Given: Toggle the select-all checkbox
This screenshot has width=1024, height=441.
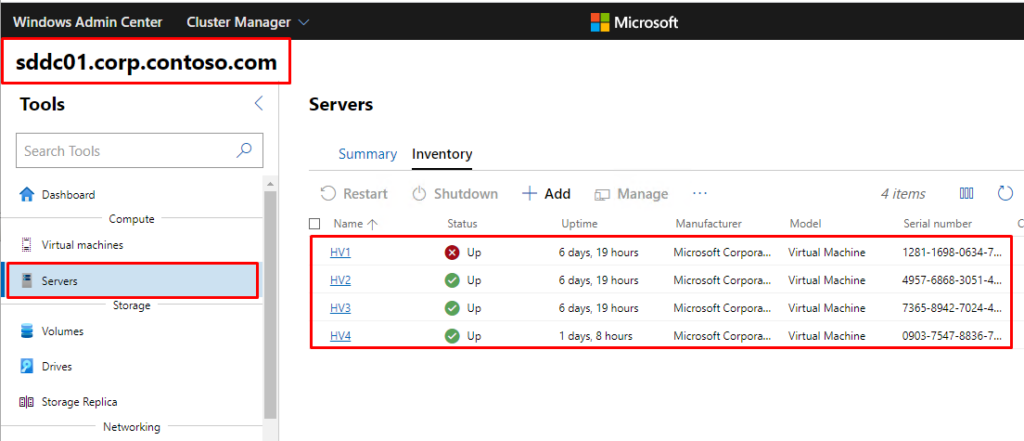Looking at the screenshot, I should click(315, 224).
